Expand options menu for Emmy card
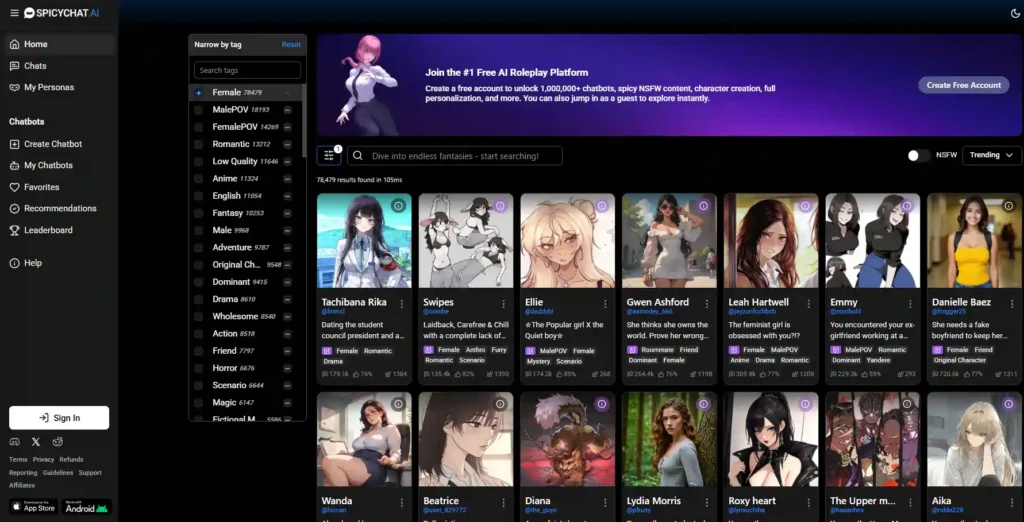The image size is (1024, 522). point(910,303)
